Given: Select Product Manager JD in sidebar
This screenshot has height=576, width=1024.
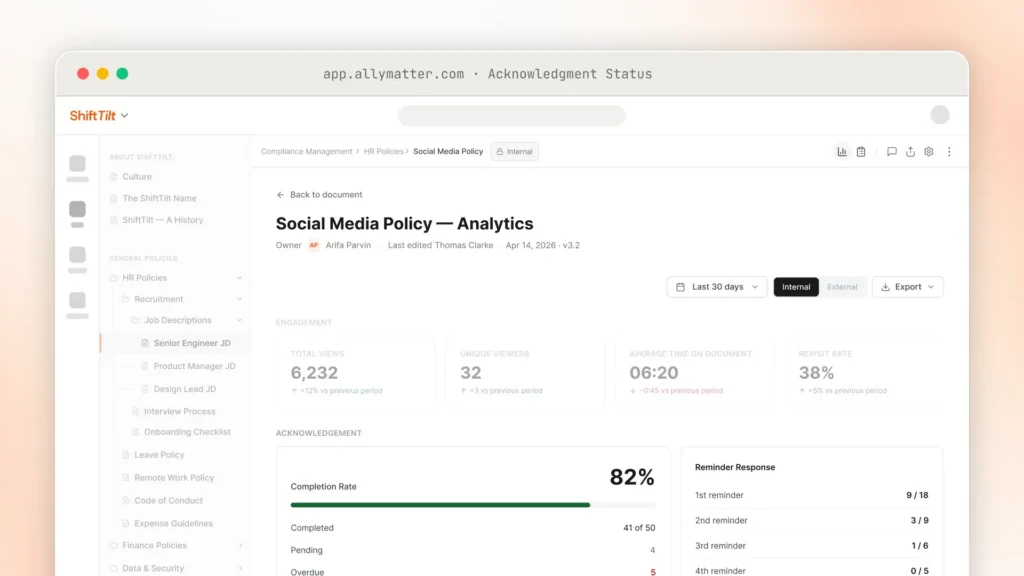Looking at the screenshot, I should click(x=195, y=366).
